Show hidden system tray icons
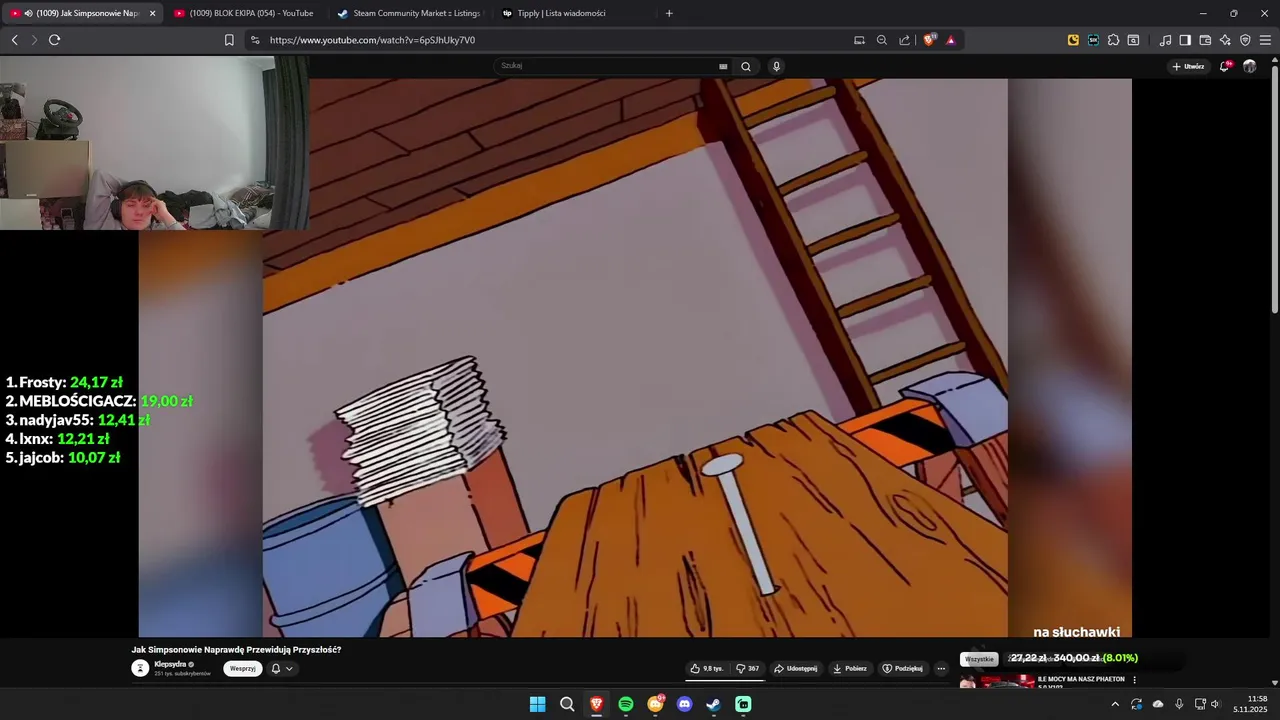Image resolution: width=1280 pixels, height=720 pixels. 1115,704
